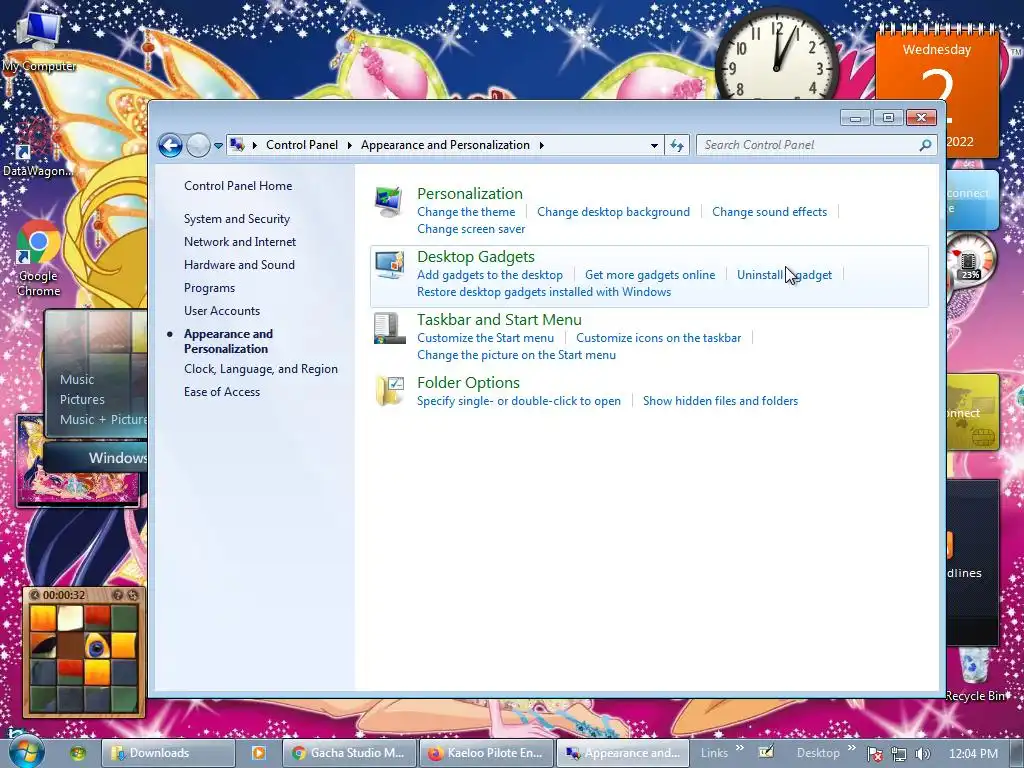Open Taskbar and Start Menu heading
This screenshot has height=768, width=1024.
click(x=499, y=319)
